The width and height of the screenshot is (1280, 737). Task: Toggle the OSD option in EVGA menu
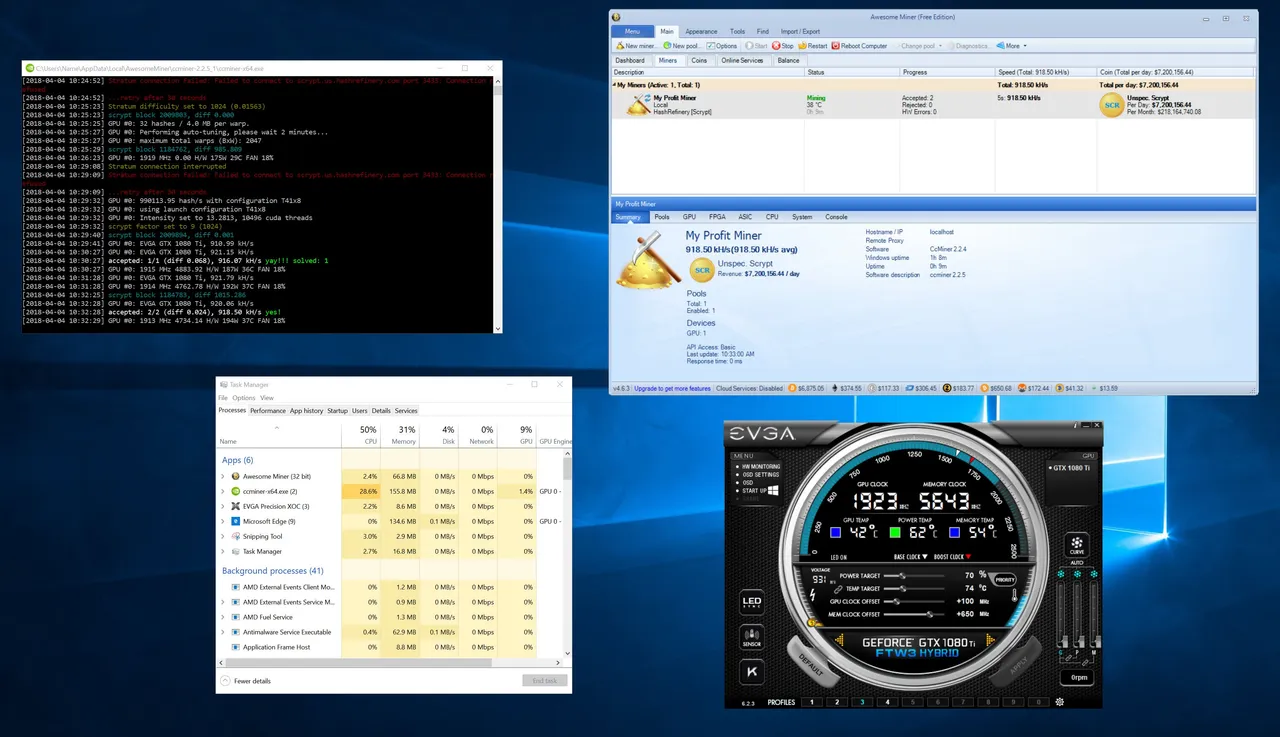pyautogui.click(x=745, y=483)
